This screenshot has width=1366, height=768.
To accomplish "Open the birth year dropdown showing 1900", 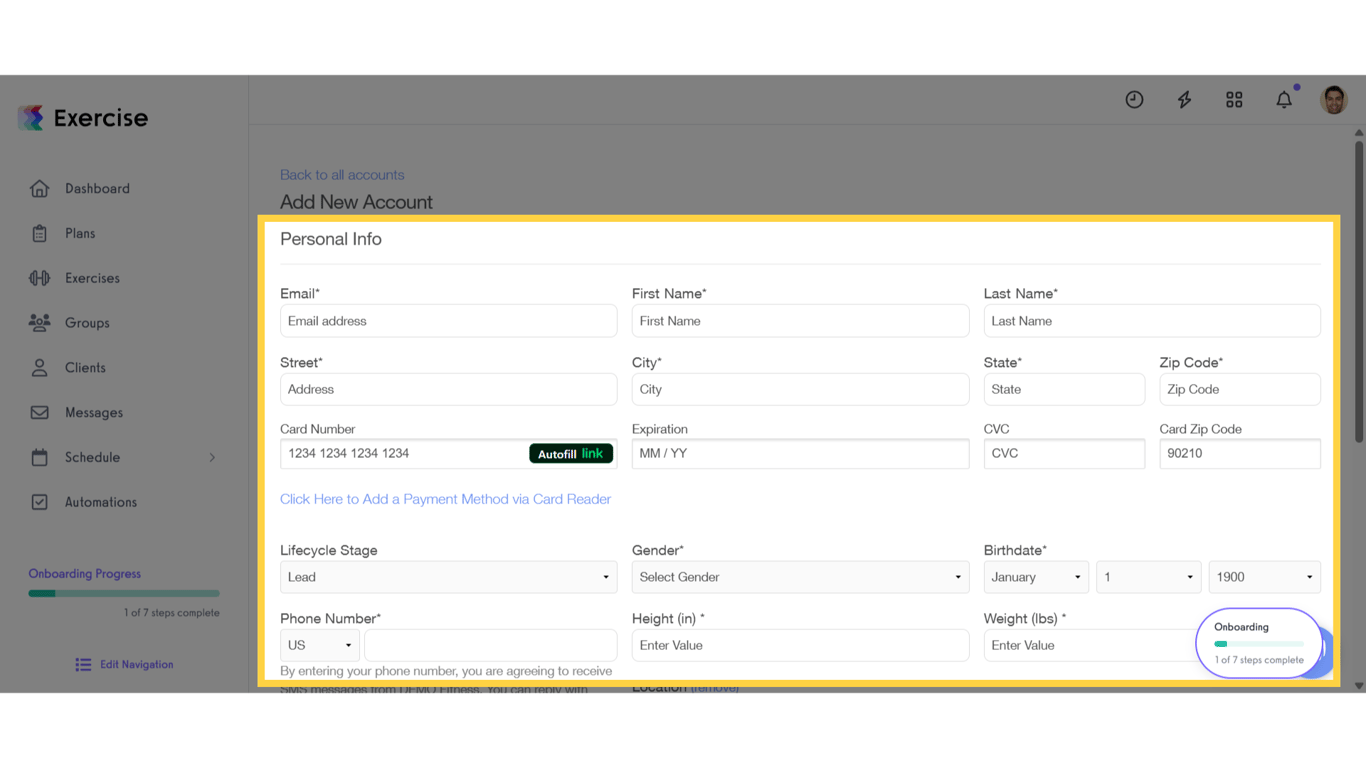I will coord(1264,577).
